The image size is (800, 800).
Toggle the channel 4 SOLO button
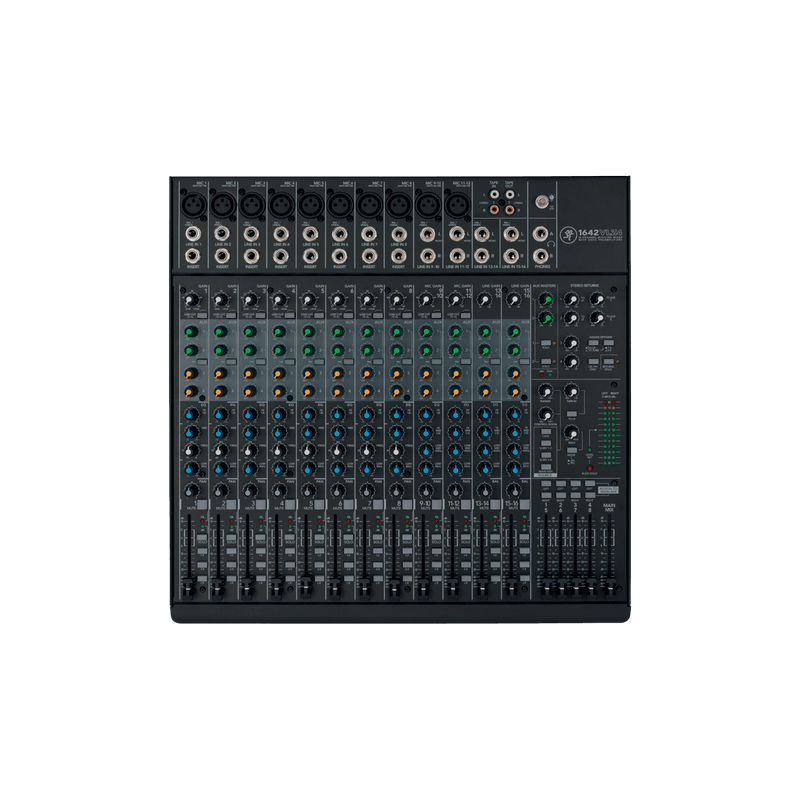click(290, 538)
